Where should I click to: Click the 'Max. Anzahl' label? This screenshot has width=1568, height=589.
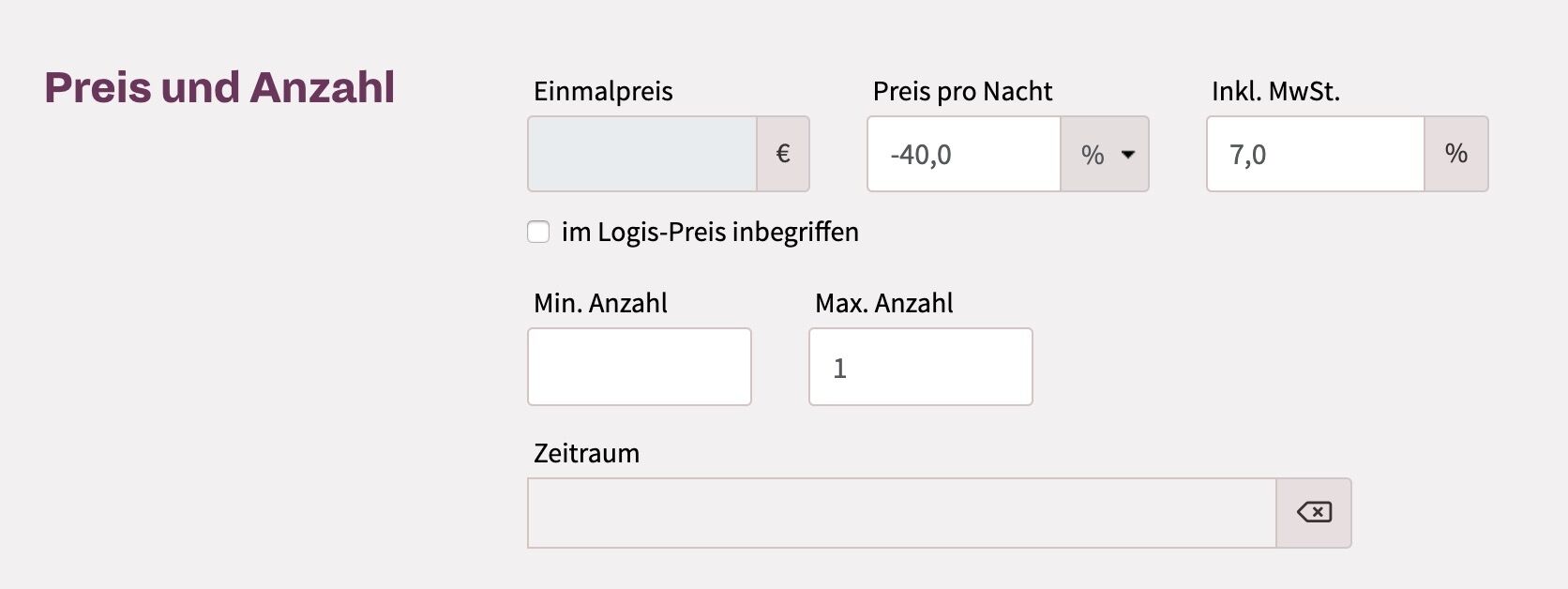[883, 303]
